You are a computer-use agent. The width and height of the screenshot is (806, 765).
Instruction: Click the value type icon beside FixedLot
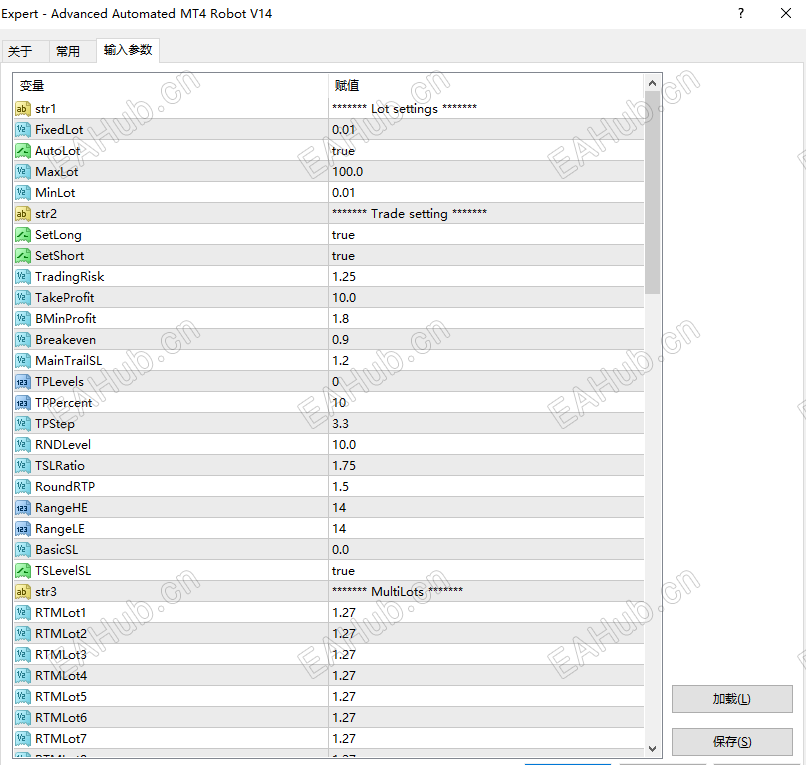tap(22, 129)
